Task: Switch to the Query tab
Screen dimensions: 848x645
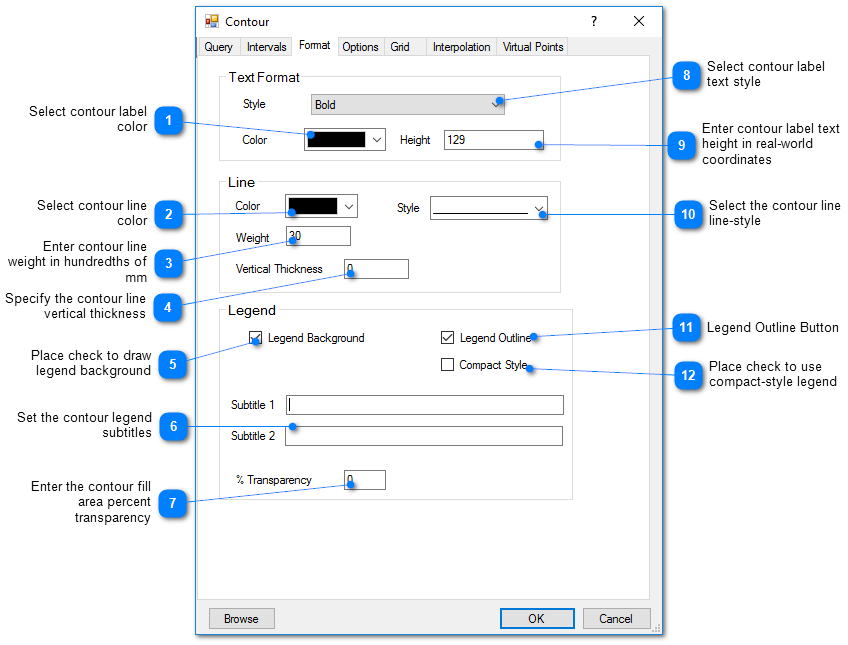Action: click(x=218, y=47)
